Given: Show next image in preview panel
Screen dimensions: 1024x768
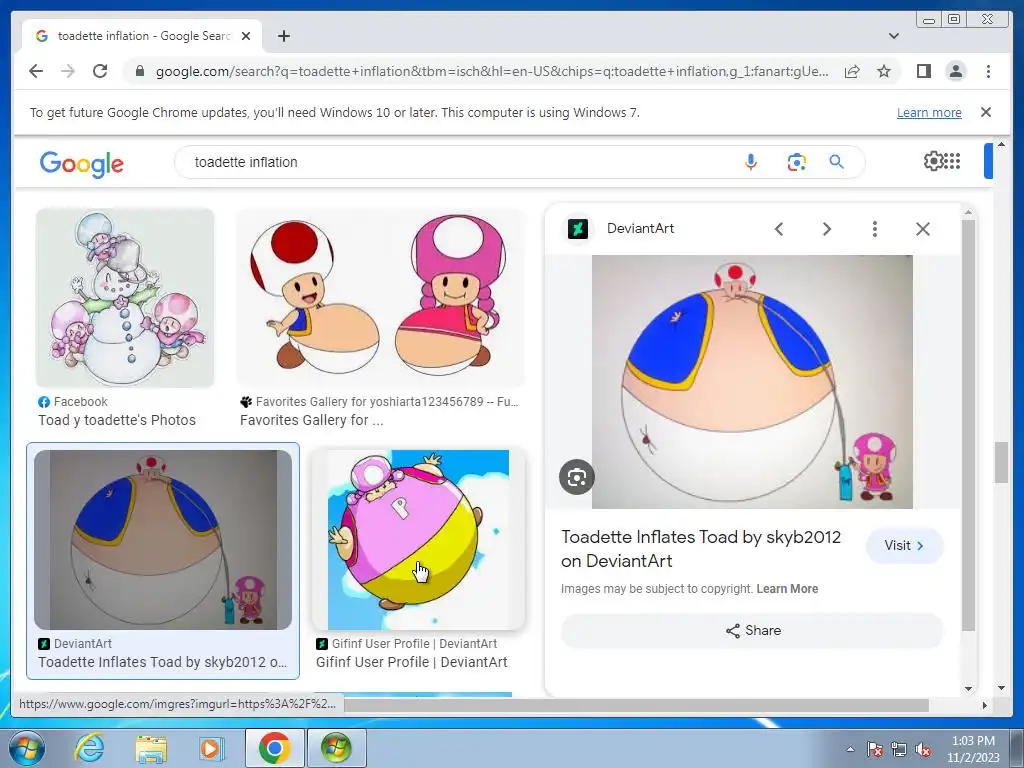Looking at the screenshot, I should click(827, 229).
